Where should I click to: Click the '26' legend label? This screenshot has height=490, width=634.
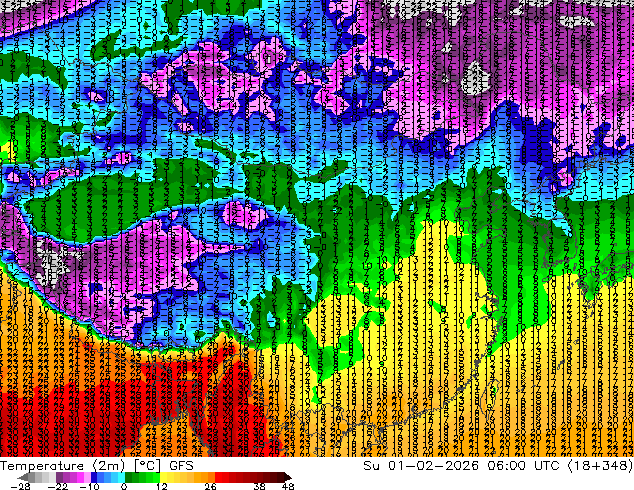pyautogui.click(x=210, y=486)
